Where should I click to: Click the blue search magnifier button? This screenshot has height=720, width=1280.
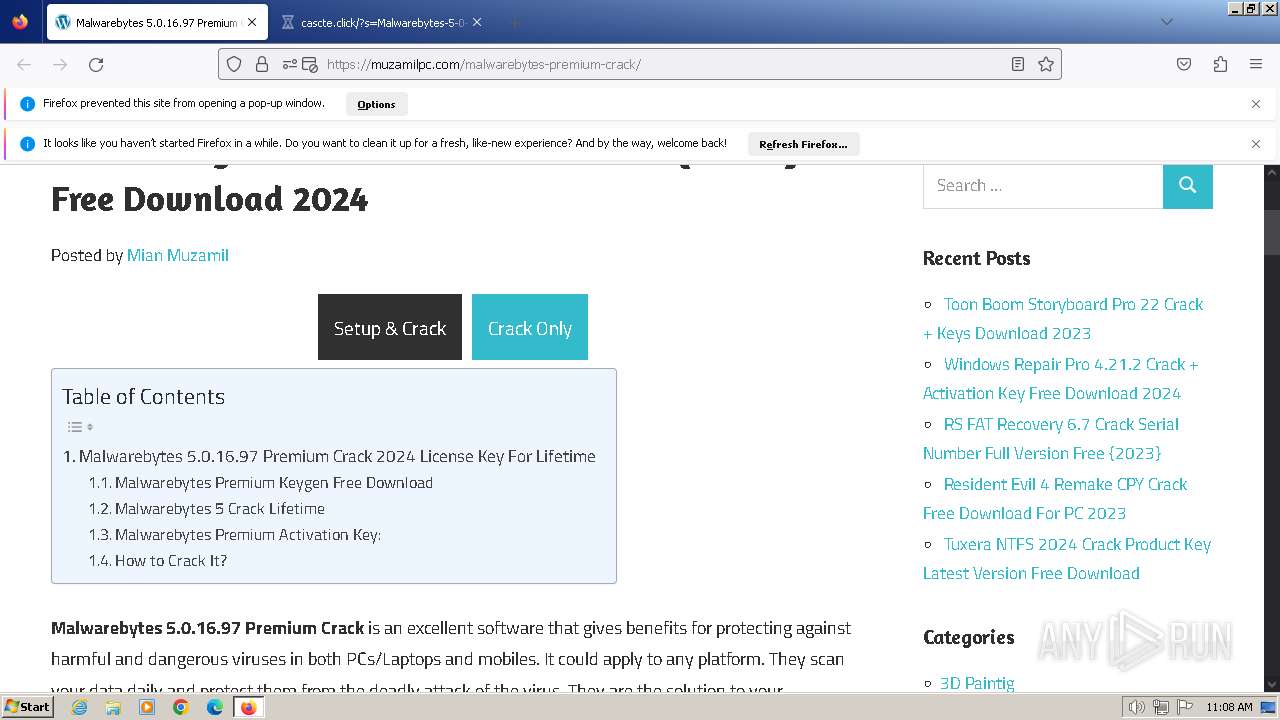click(x=1188, y=184)
